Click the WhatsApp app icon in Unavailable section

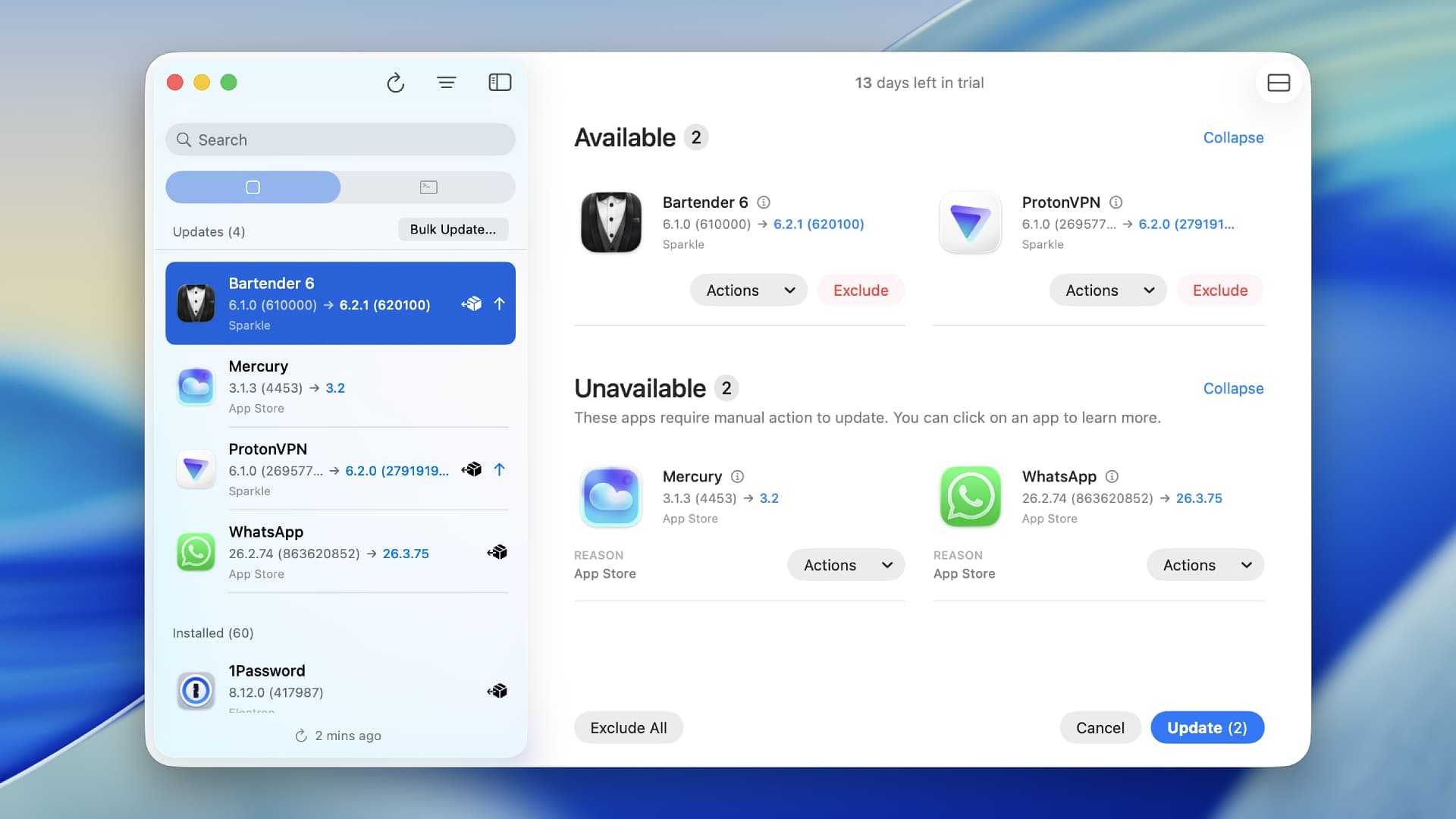pos(970,497)
